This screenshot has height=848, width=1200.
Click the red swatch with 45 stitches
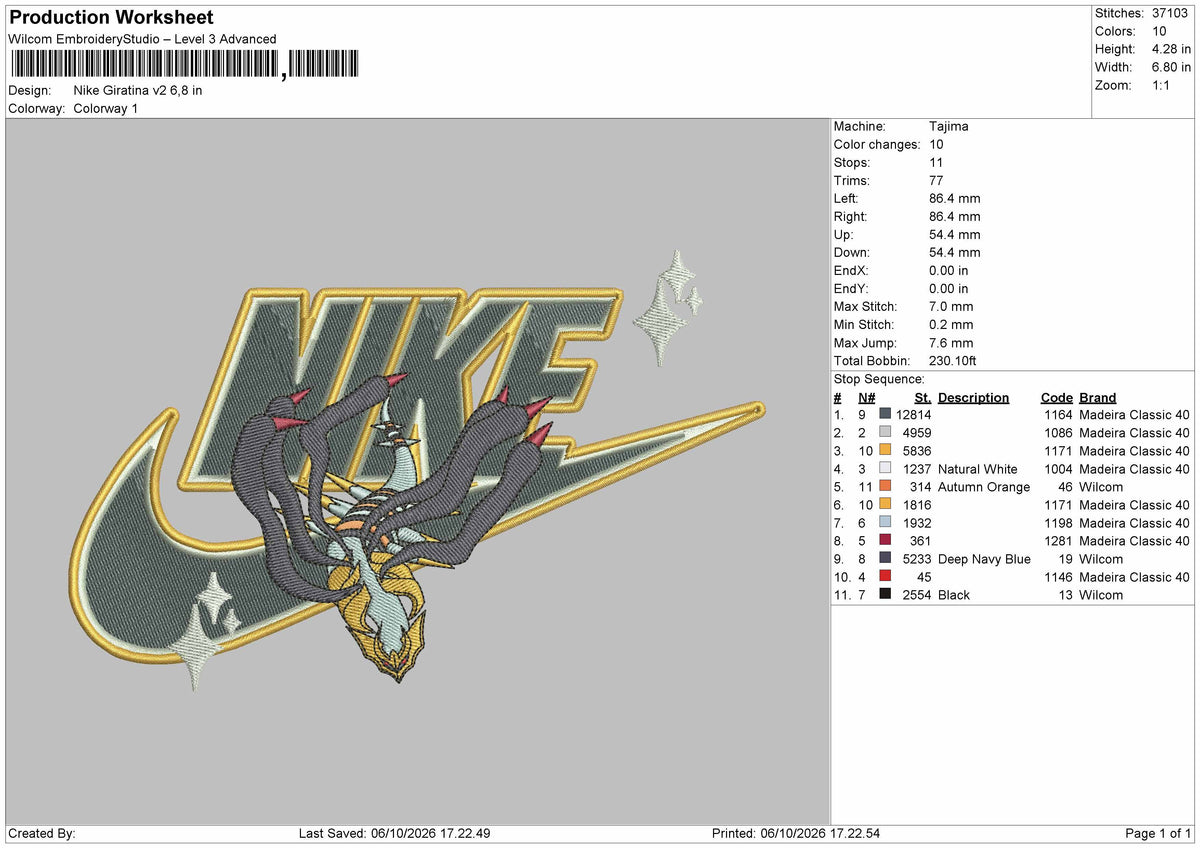pos(885,576)
